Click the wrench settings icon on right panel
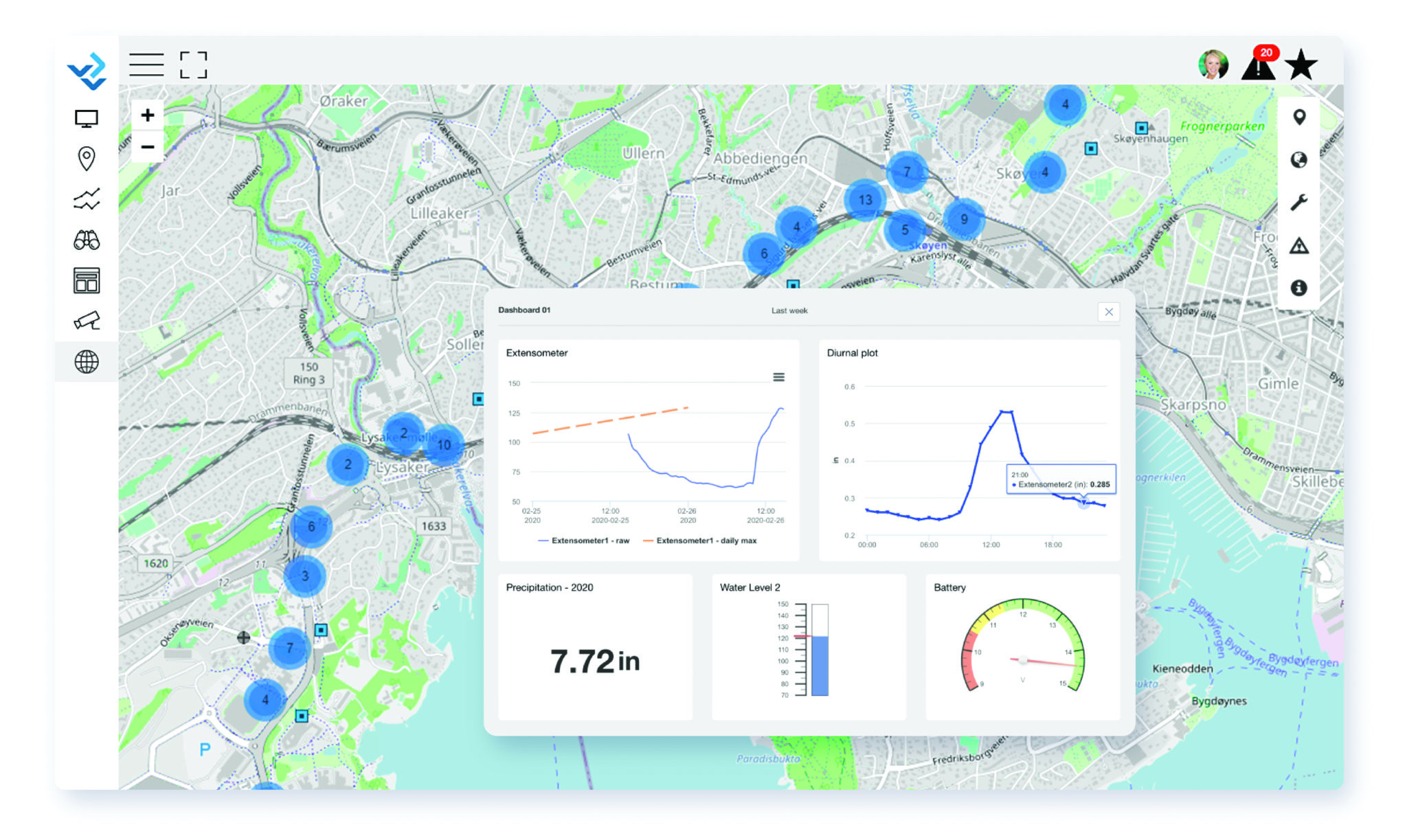Viewport: 1407px width, 840px height. pyautogui.click(x=1300, y=201)
